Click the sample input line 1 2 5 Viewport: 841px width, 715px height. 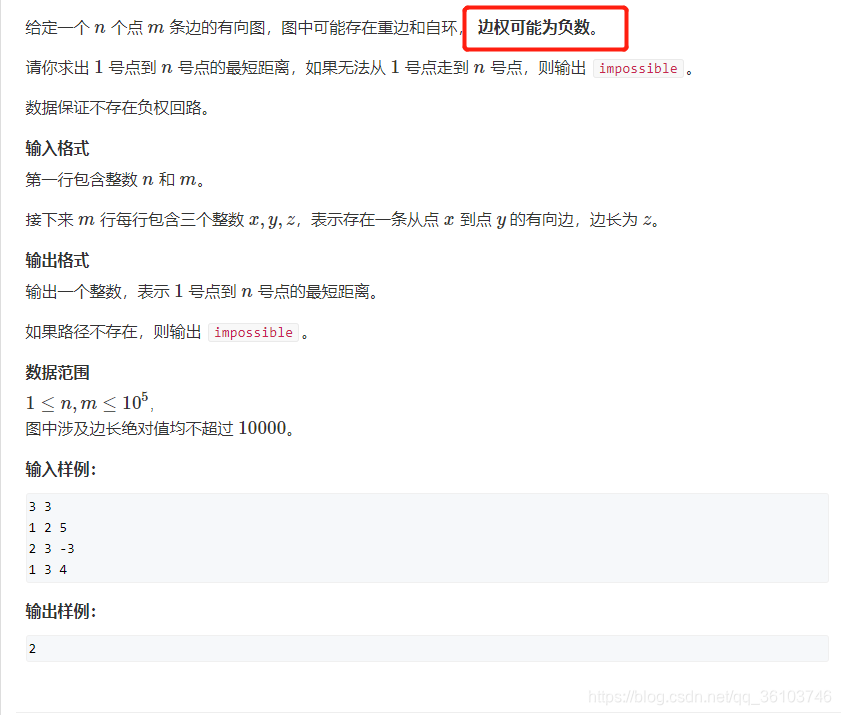coord(48,528)
